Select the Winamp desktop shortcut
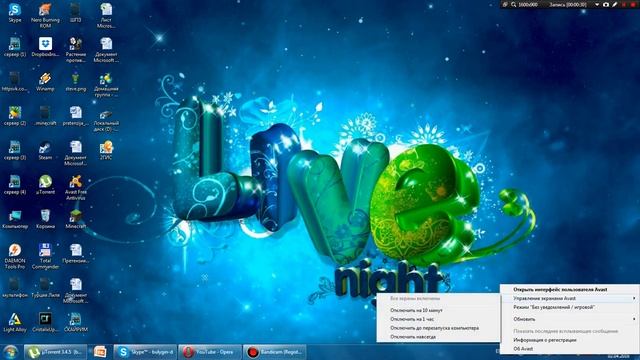The image size is (640, 360). (x=45, y=81)
